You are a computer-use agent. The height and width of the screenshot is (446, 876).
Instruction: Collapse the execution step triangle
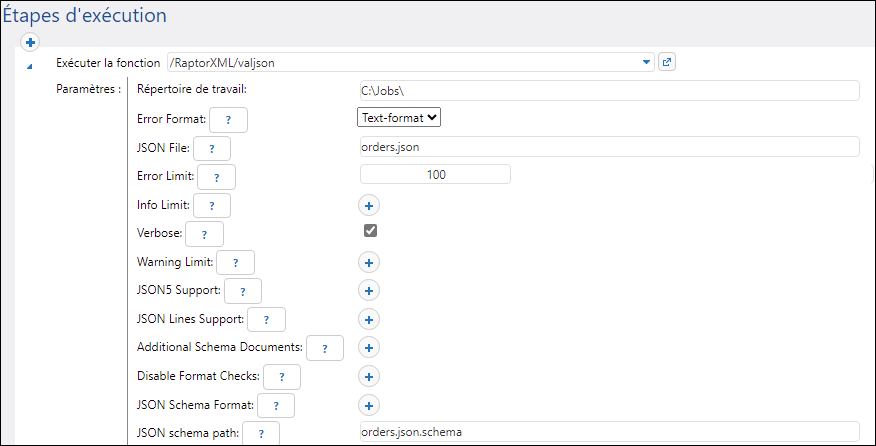pos(28,67)
